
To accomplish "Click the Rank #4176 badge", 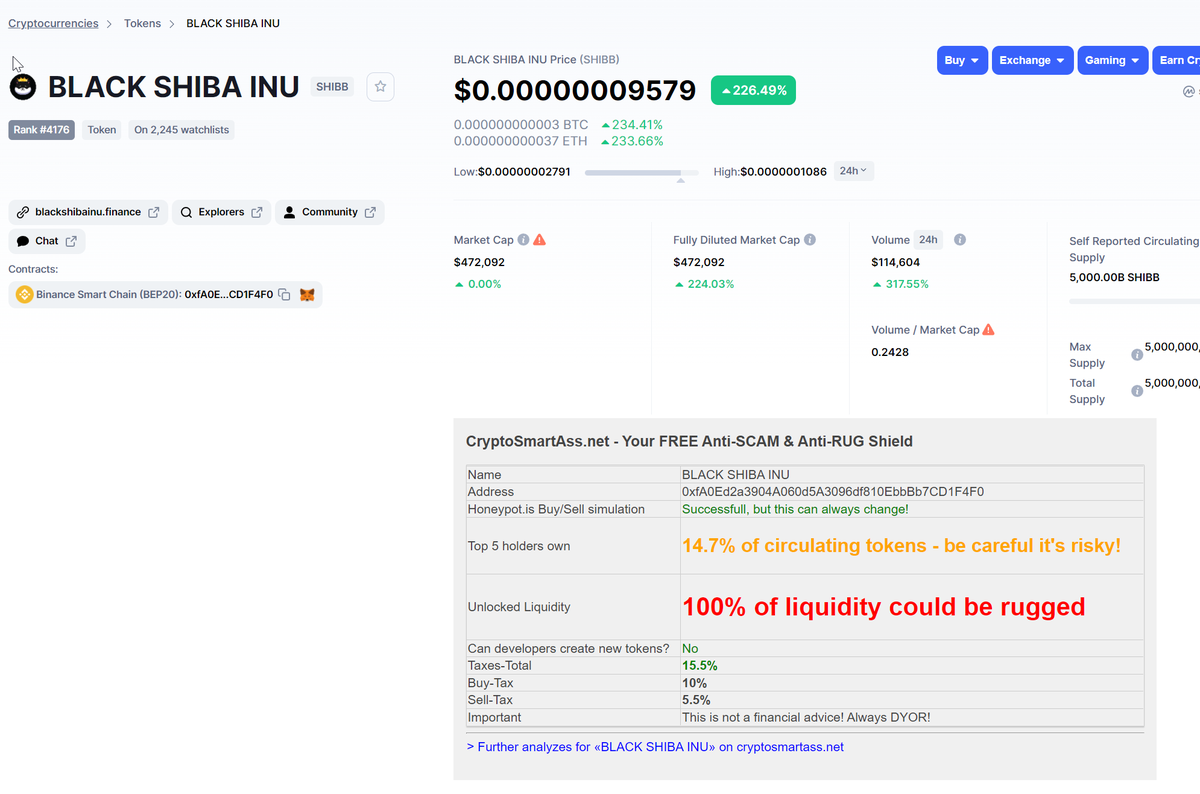I will pos(41,130).
